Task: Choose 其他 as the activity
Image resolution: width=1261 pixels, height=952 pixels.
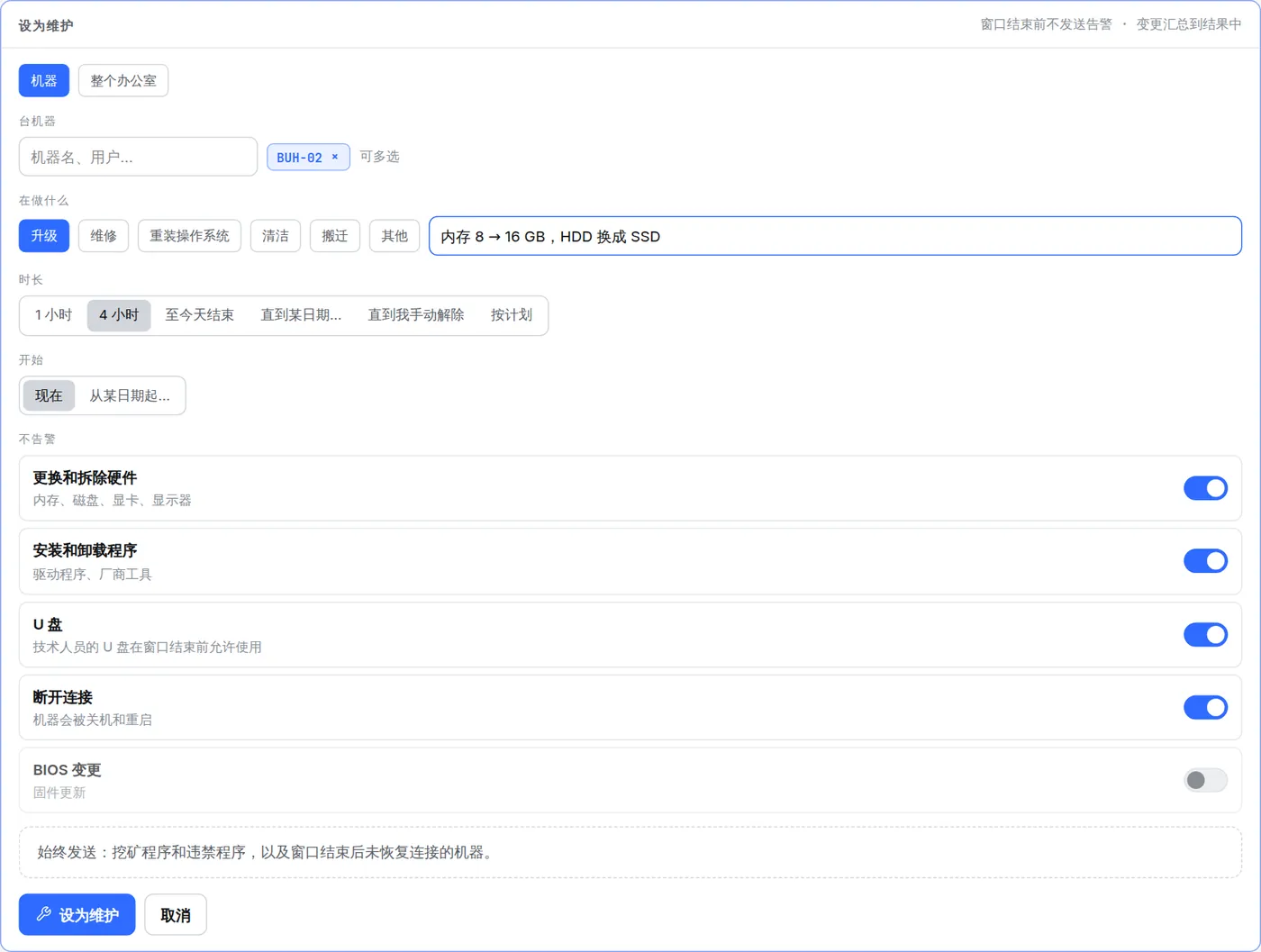Action: (395, 236)
